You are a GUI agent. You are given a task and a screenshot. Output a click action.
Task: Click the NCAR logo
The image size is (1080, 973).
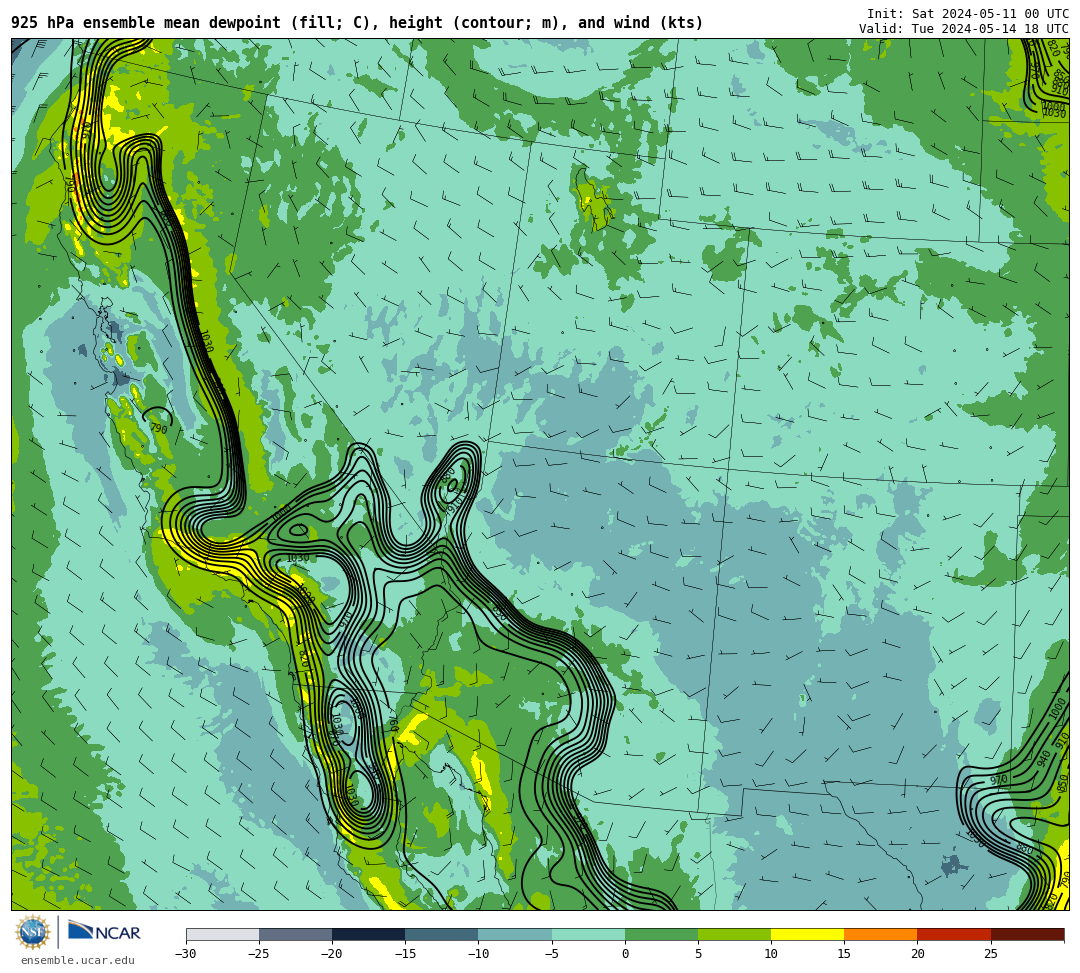pos(105,932)
